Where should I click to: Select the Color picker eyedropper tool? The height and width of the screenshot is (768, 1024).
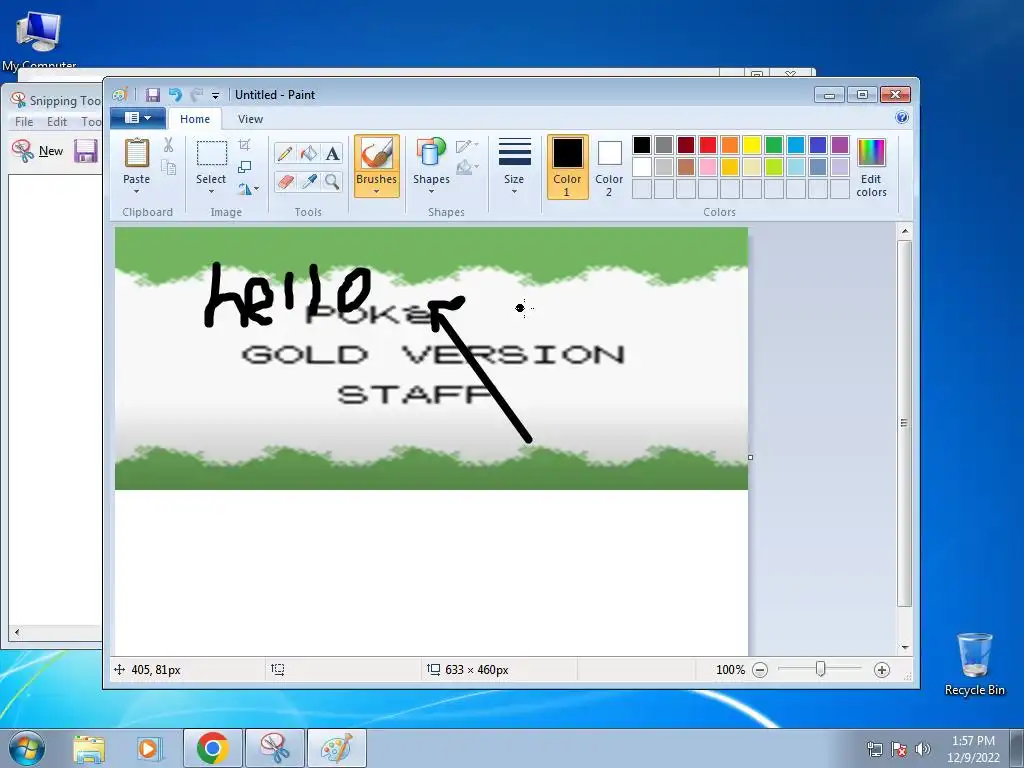pos(308,181)
